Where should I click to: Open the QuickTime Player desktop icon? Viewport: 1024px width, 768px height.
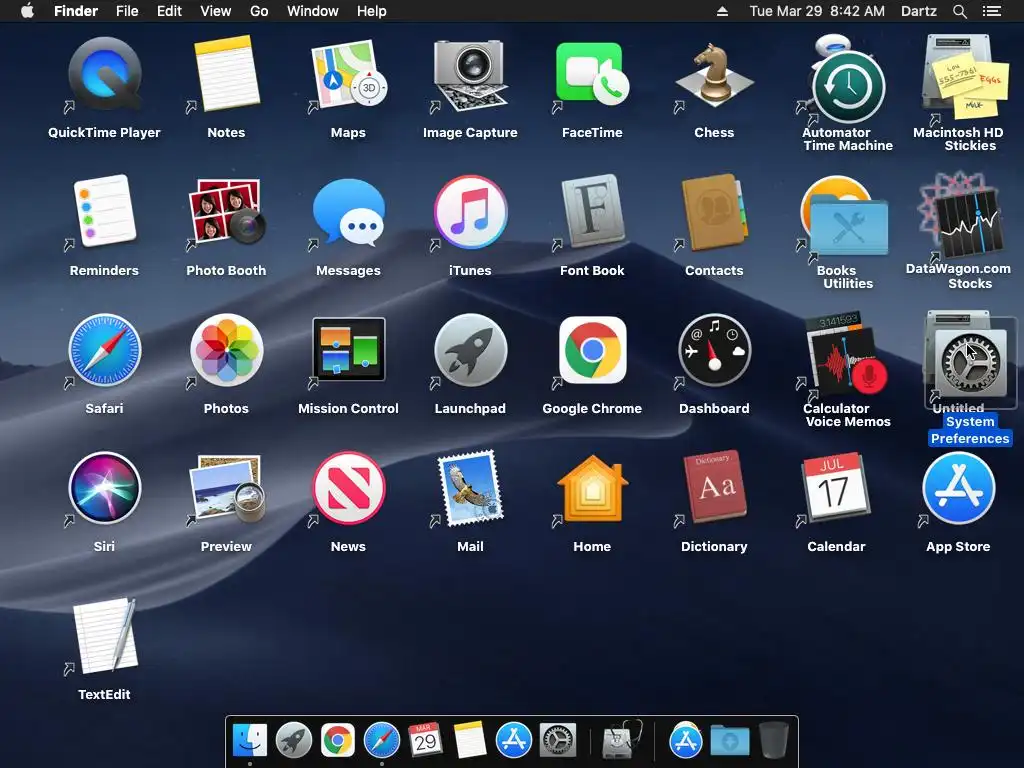pyautogui.click(x=104, y=73)
